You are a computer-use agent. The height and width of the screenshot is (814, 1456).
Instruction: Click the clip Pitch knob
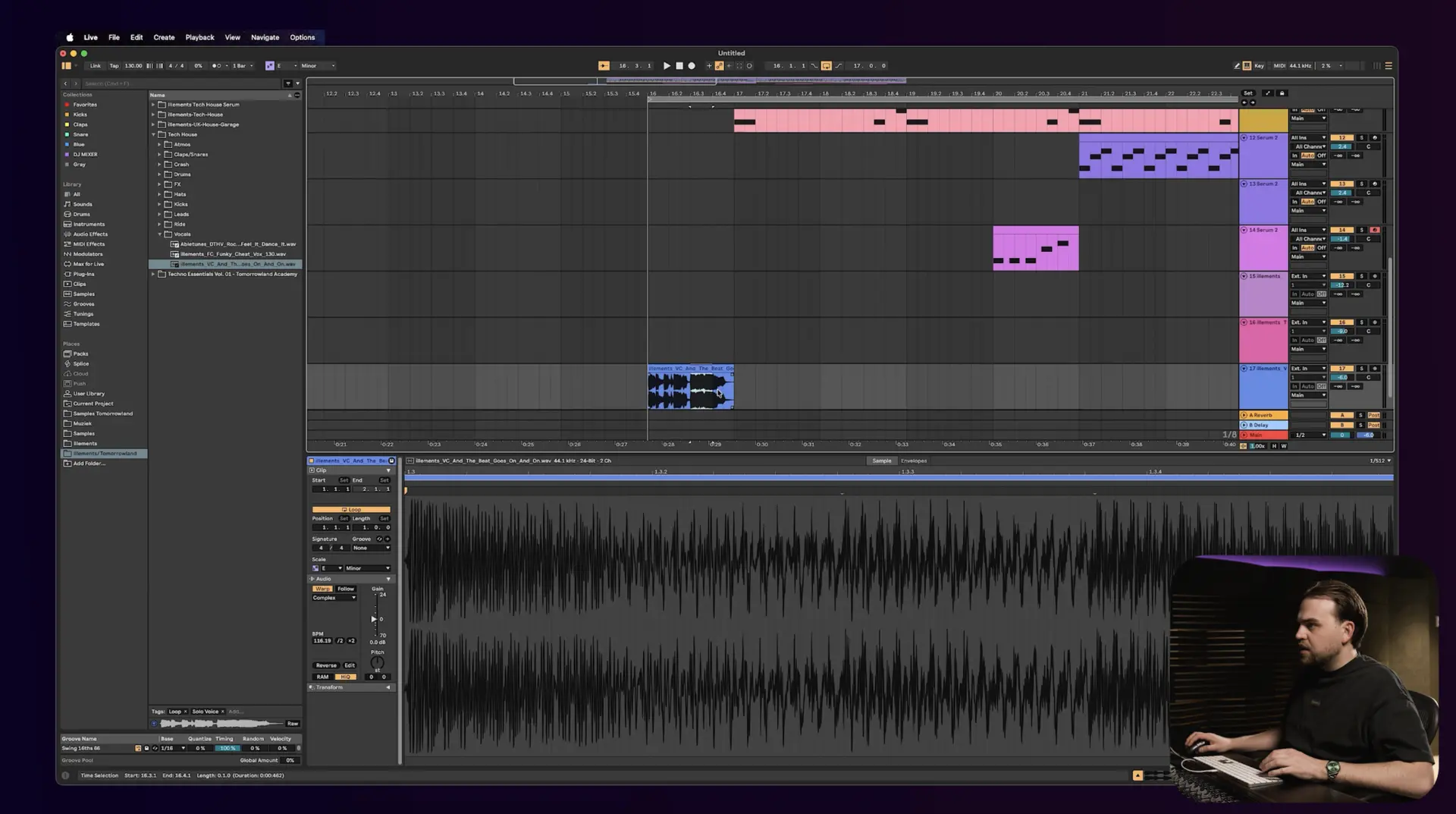coord(377,663)
